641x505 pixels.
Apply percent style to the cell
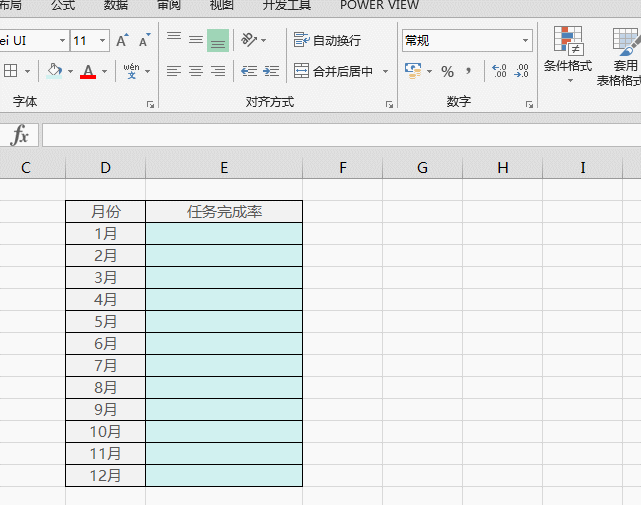[x=447, y=72]
